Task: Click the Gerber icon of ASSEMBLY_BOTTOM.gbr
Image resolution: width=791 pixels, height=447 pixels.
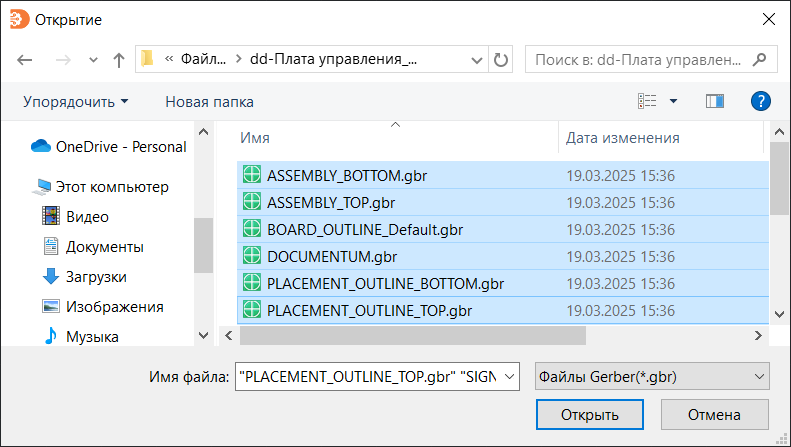Action: click(x=252, y=176)
